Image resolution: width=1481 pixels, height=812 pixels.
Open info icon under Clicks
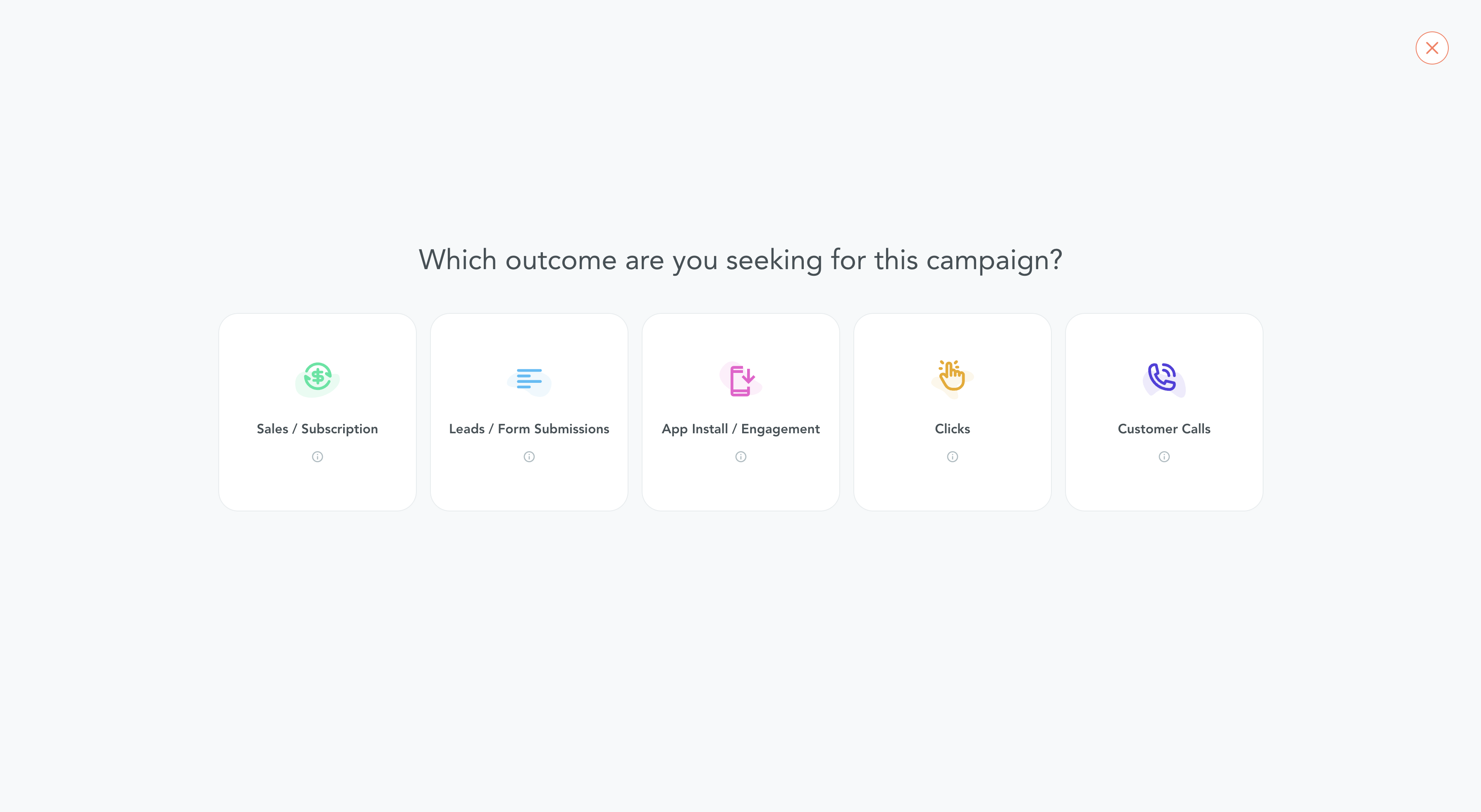tap(952, 456)
